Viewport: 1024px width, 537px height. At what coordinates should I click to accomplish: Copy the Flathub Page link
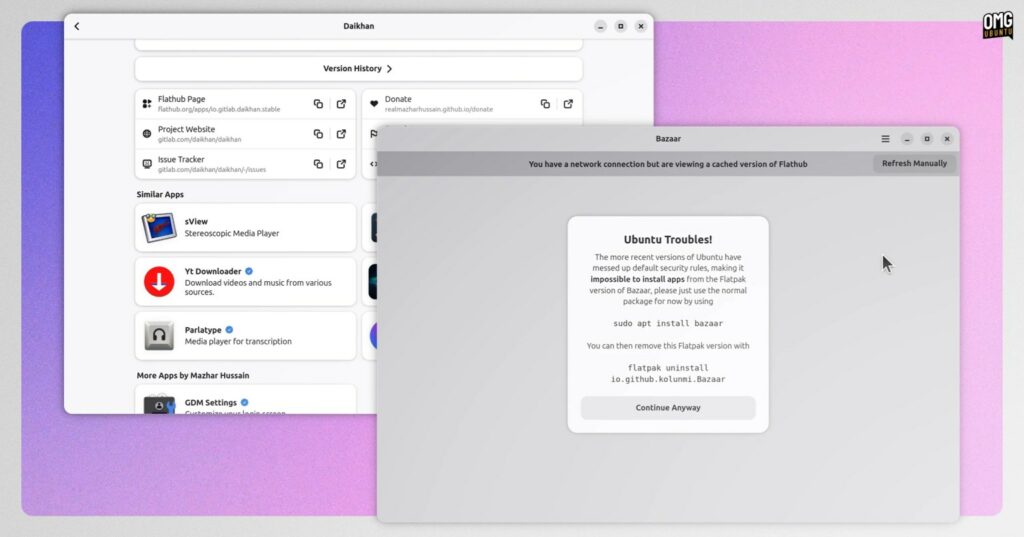pyautogui.click(x=318, y=104)
